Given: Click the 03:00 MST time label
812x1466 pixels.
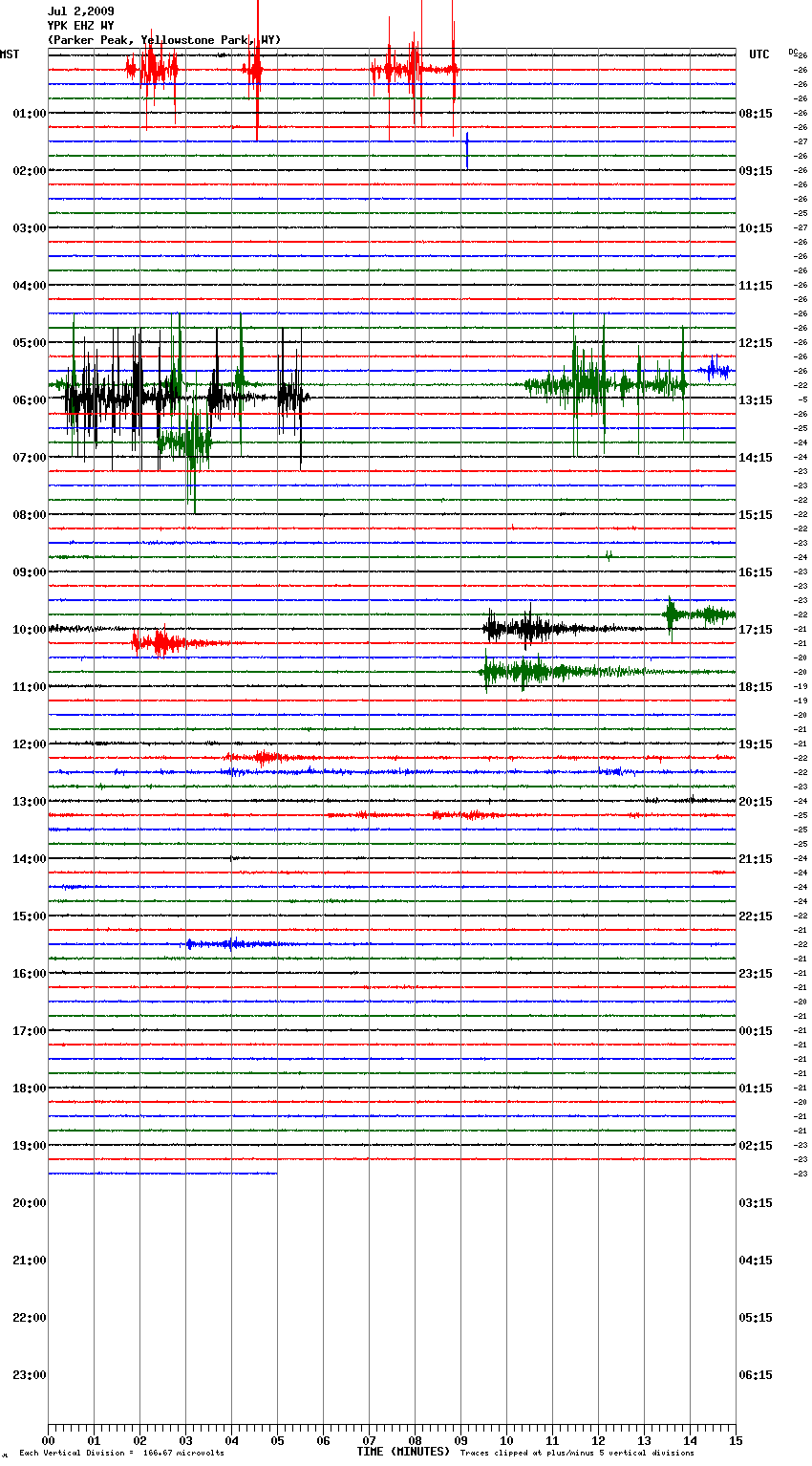Looking at the screenshot, I should [30, 228].
